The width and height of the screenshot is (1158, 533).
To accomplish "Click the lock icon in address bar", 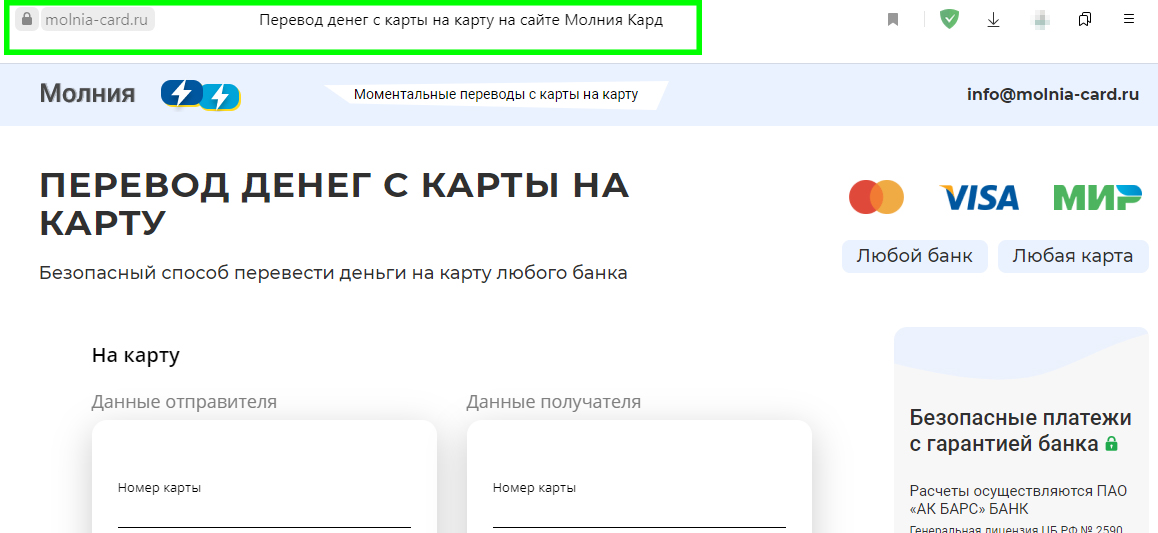I will pos(27,18).
